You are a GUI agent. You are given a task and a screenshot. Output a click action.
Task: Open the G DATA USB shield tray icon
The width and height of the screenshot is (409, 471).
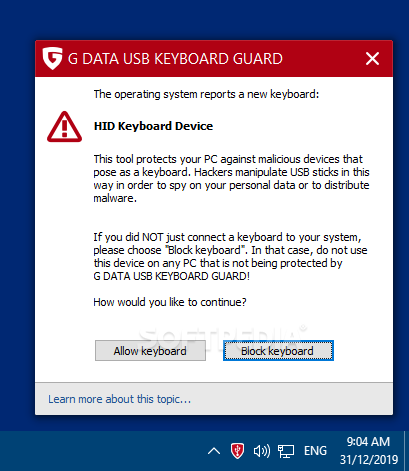tap(237, 451)
